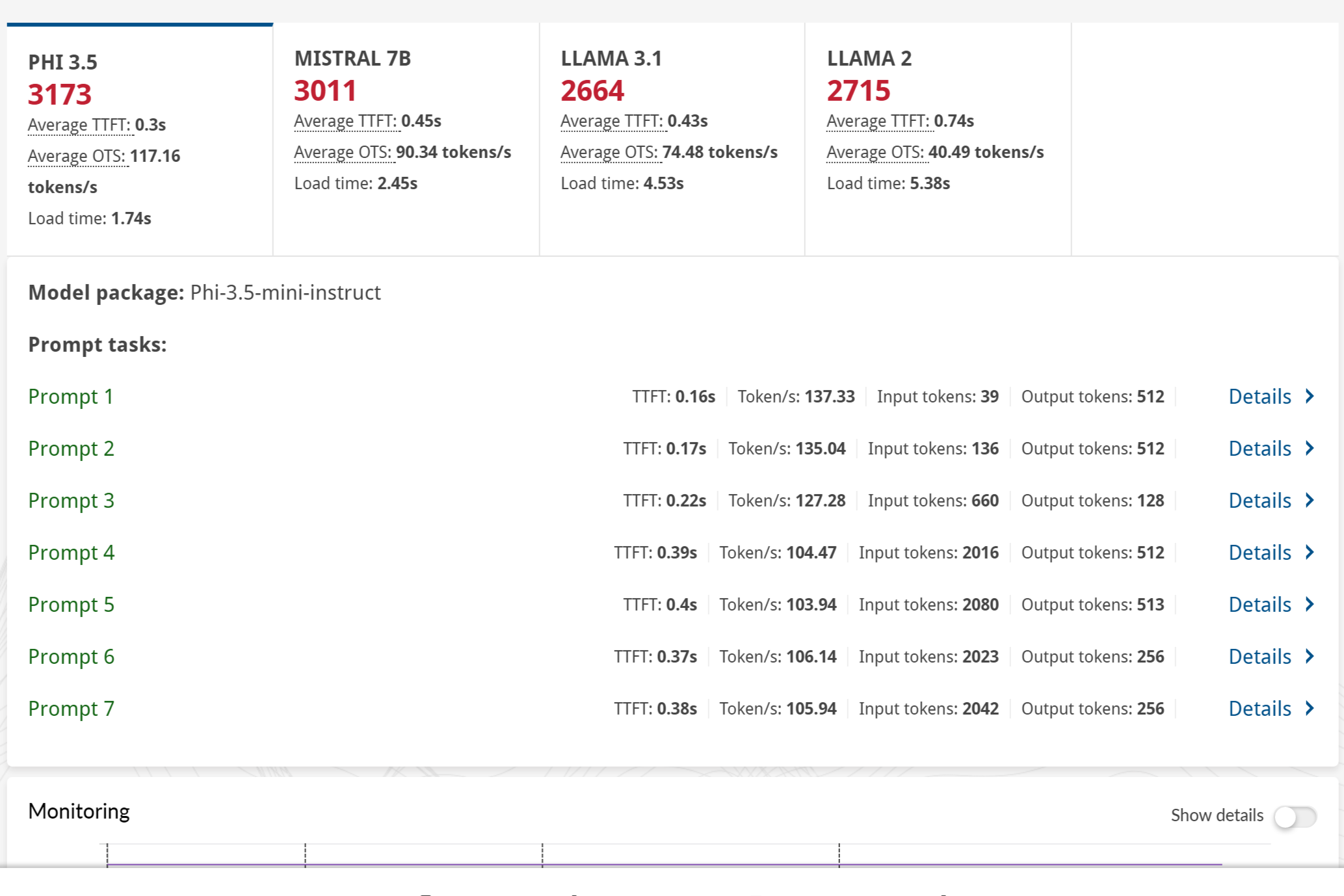
Task: Select the PHI 3.5 model tab
Action: [140, 139]
